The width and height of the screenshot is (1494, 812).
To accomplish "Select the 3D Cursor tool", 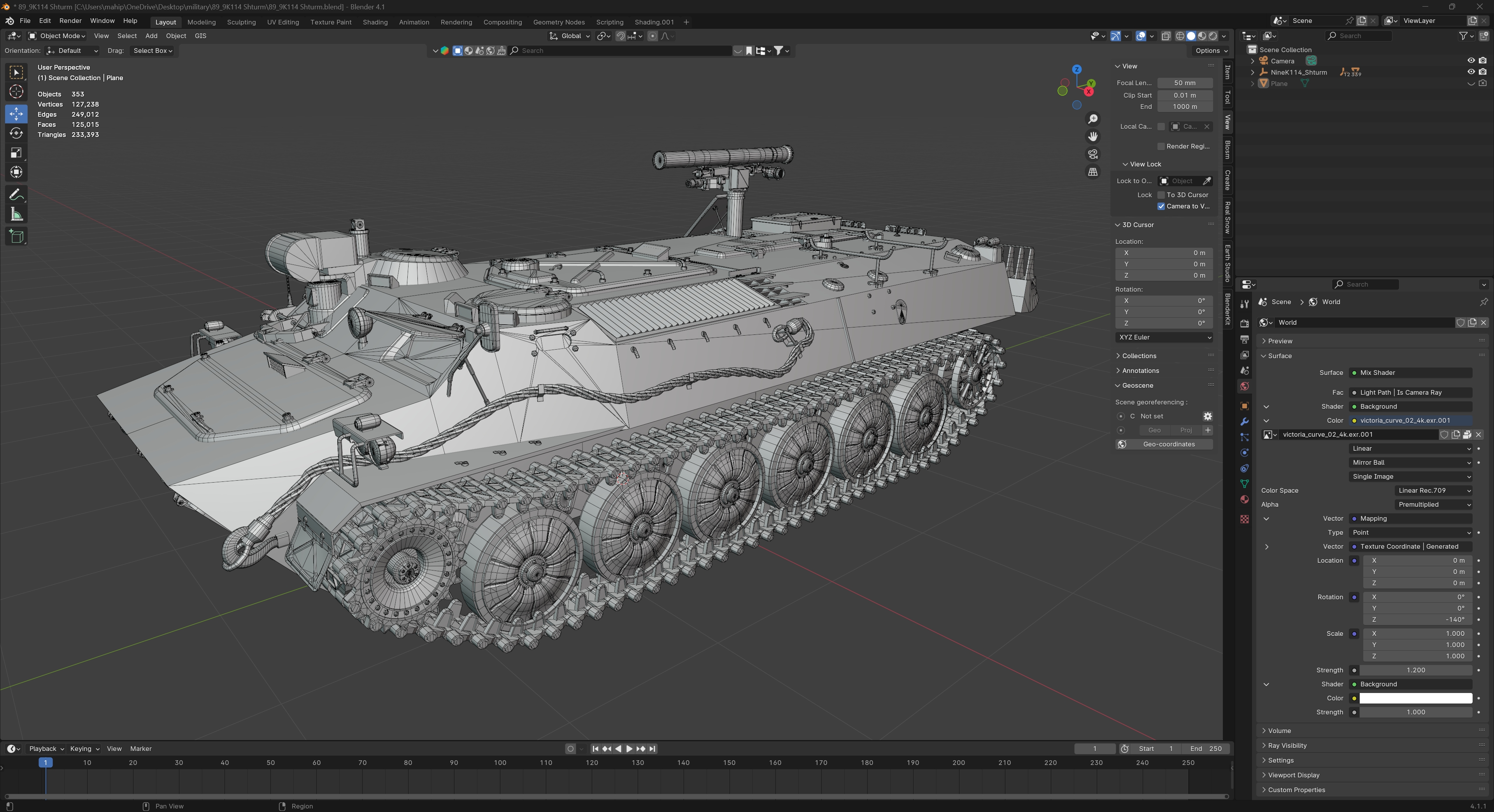I will click(16, 91).
